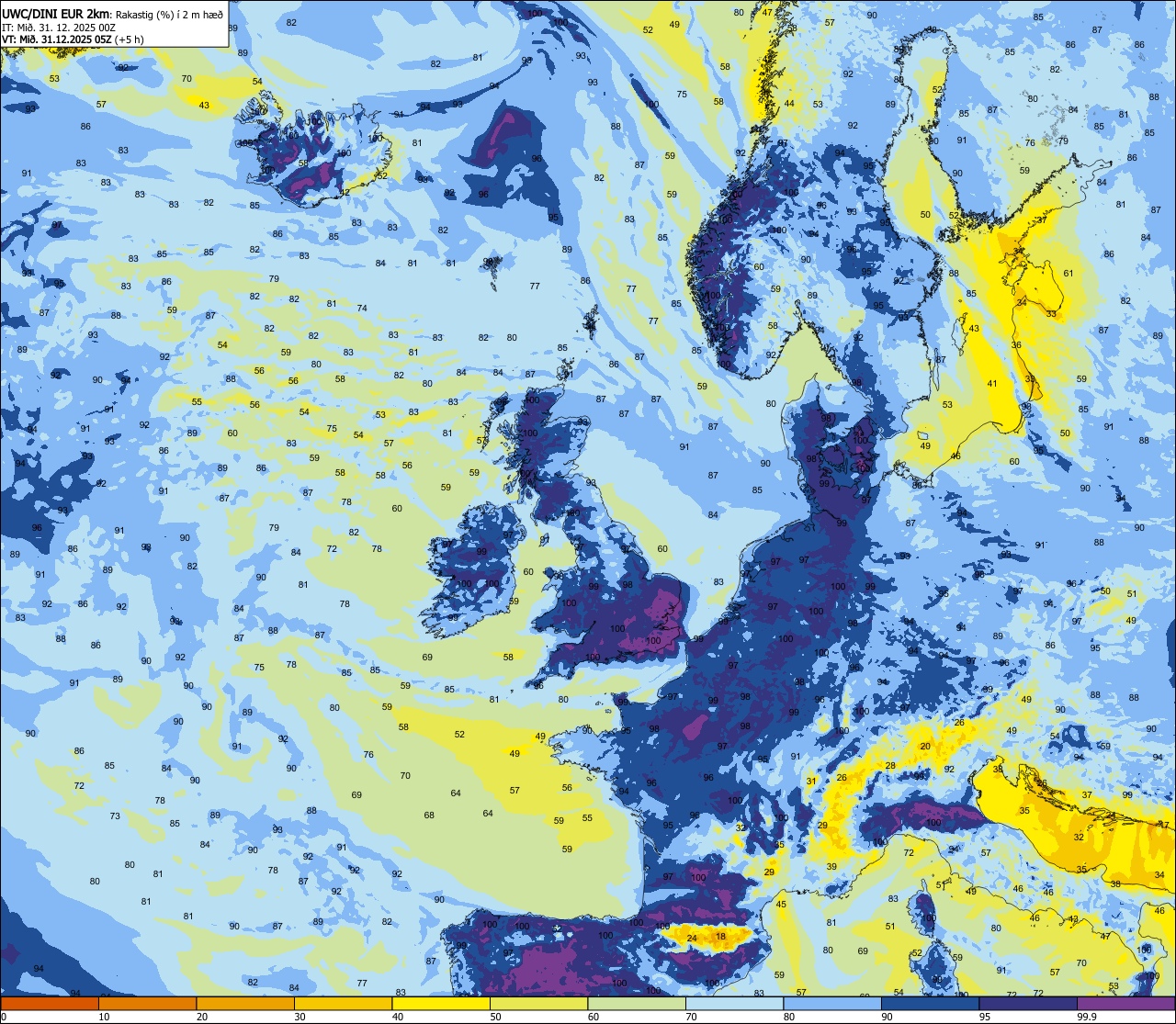Click the legend tick label 70

pyautogui.click(x=691, y=1017)
